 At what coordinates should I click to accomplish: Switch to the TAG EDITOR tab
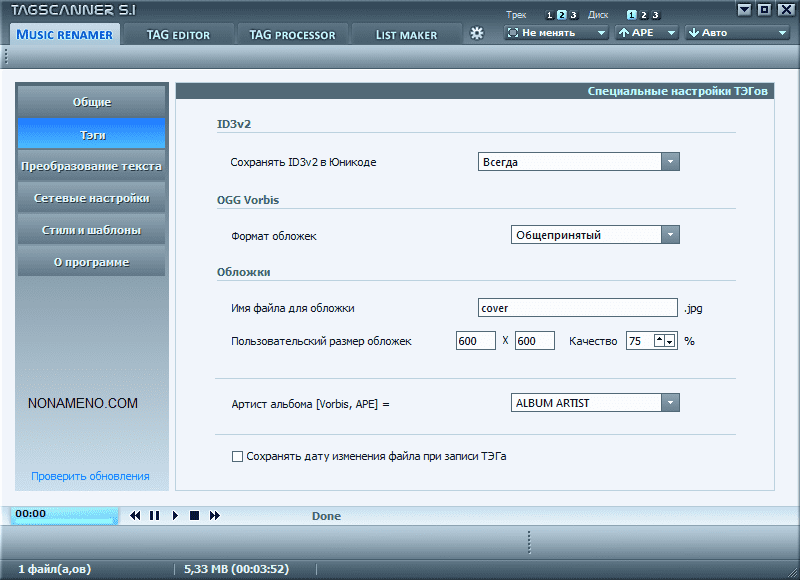click(178, 34)
